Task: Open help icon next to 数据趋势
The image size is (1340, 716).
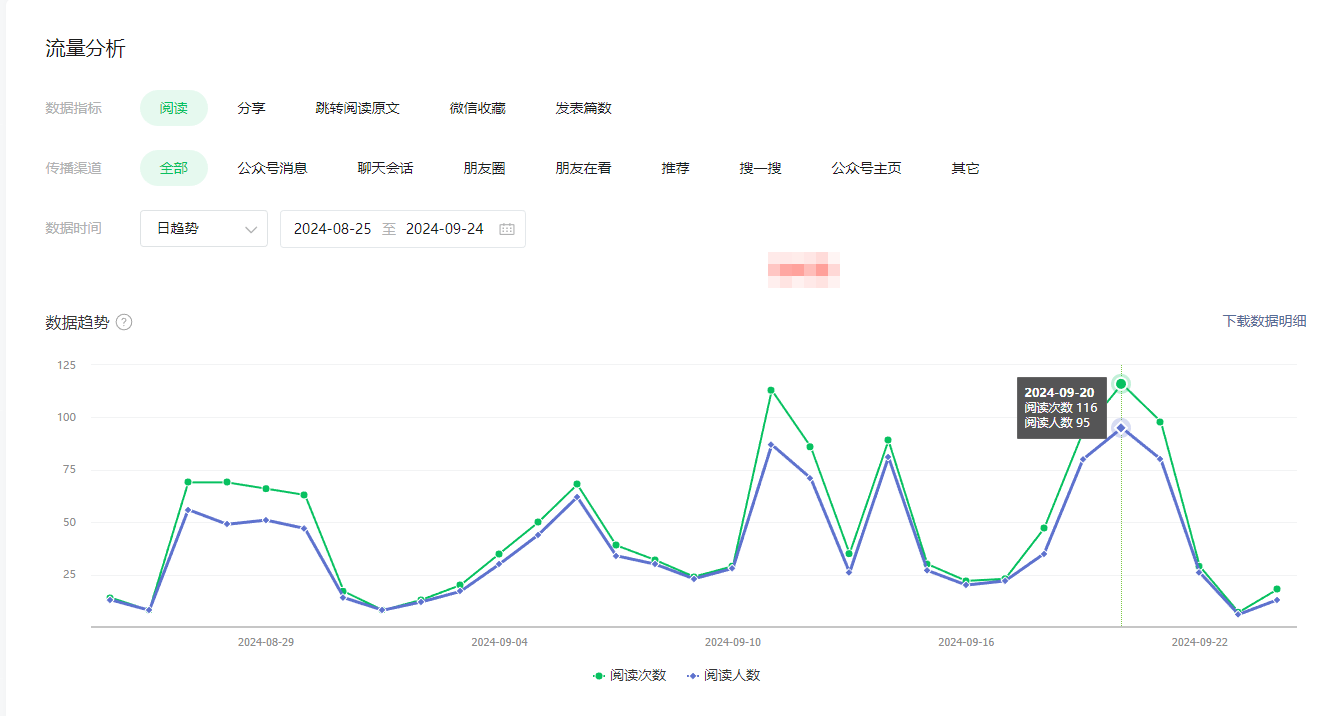Action: [124, 322]
